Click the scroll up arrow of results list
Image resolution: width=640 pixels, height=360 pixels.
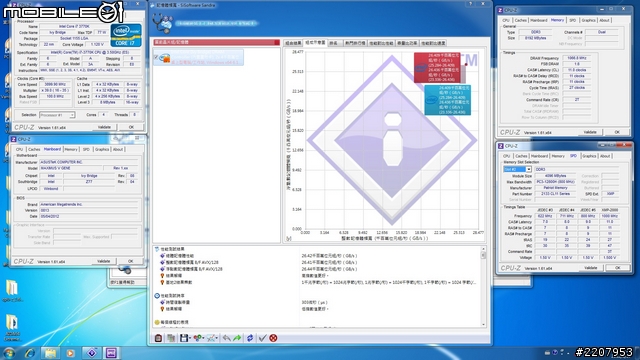(484, 249)
